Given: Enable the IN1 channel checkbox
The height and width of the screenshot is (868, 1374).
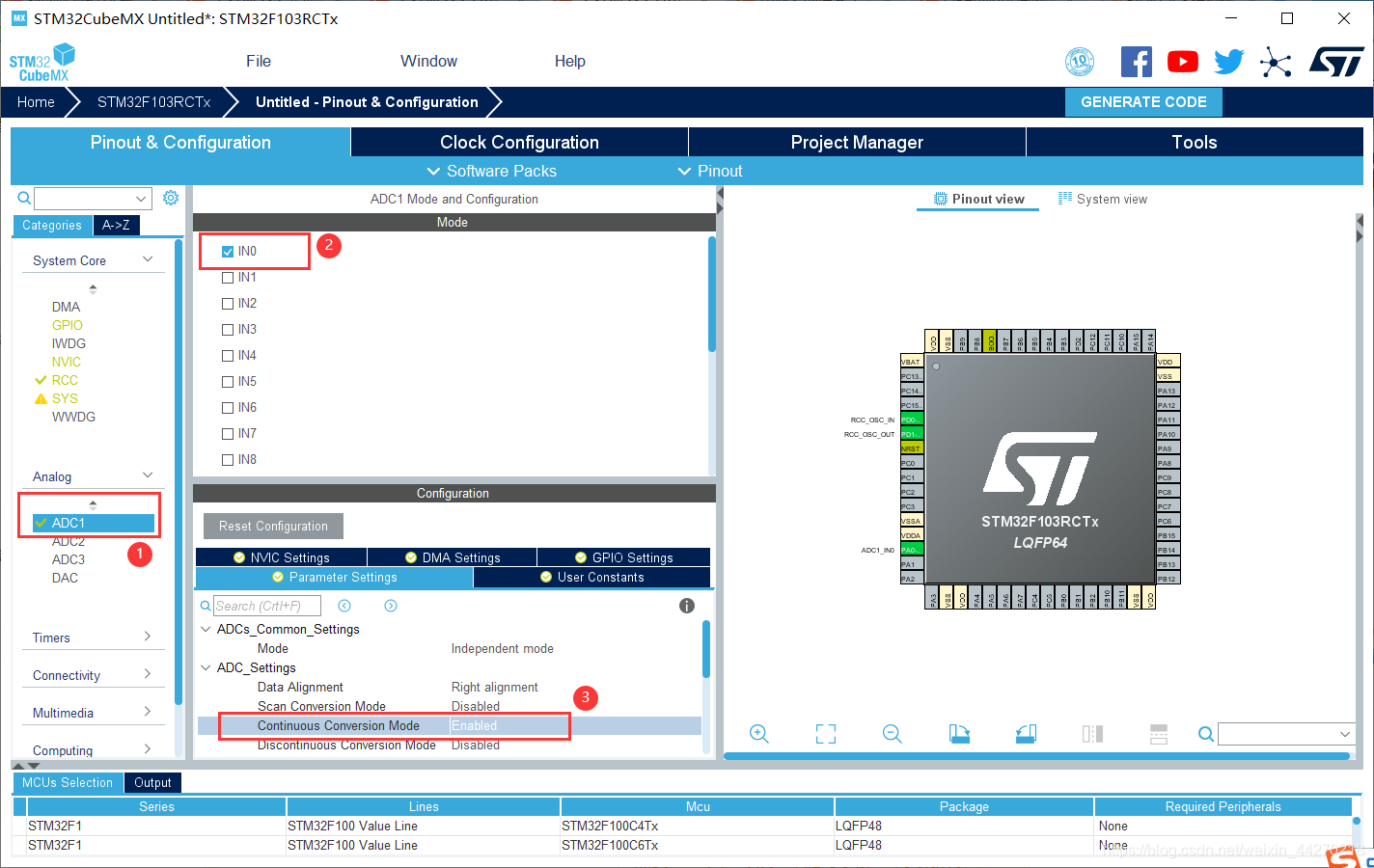Looking at the screenshot, I should click(x=228, y=278).
